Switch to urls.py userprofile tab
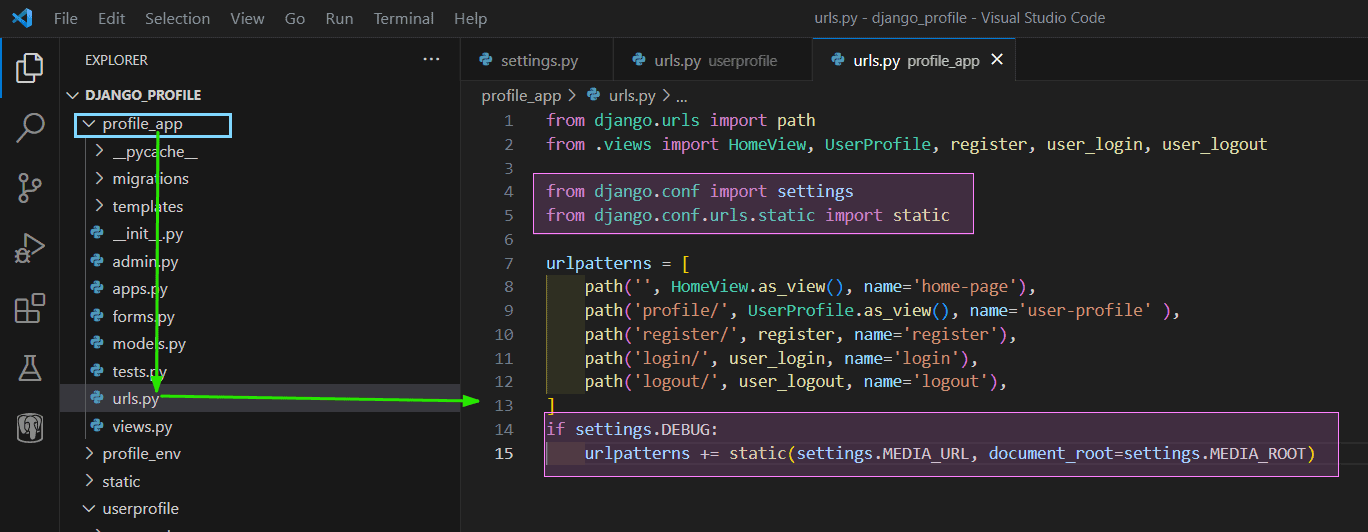 713,60
